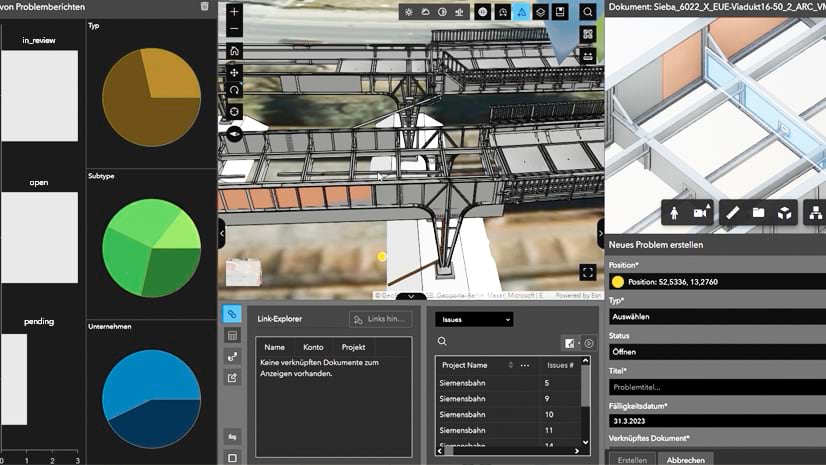Click the folder icon in document viewer

[759, 213]
